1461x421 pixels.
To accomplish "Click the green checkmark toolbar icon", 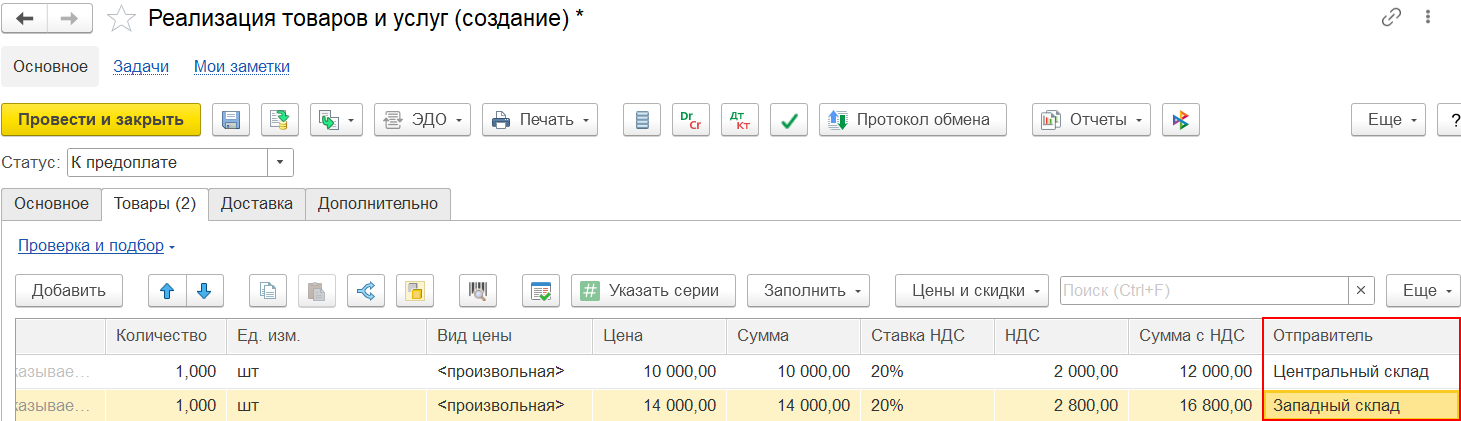I will pos(789,120).
